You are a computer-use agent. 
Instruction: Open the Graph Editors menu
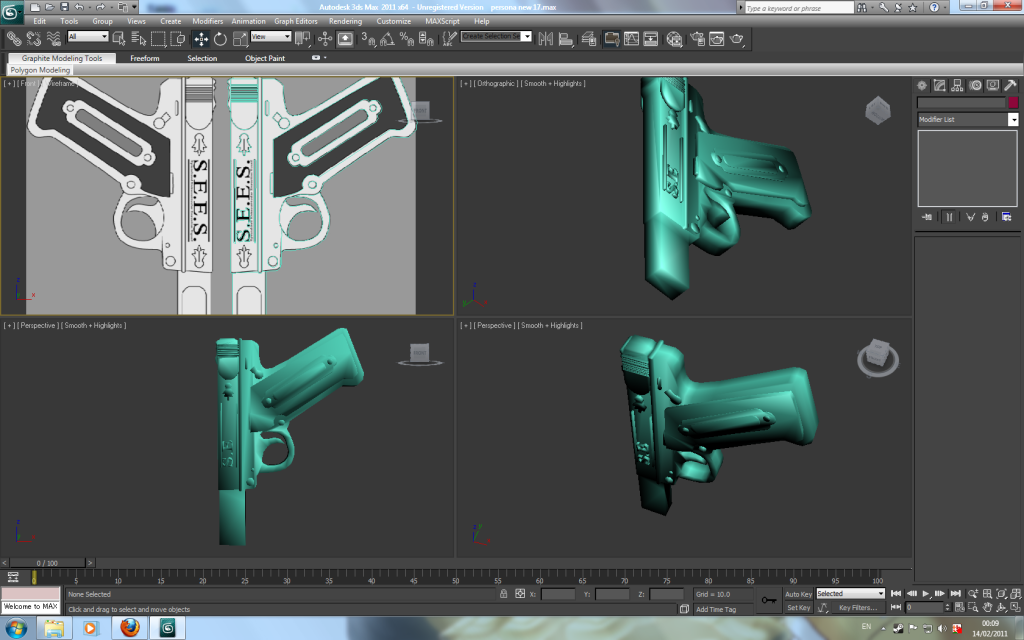(296, 21)
